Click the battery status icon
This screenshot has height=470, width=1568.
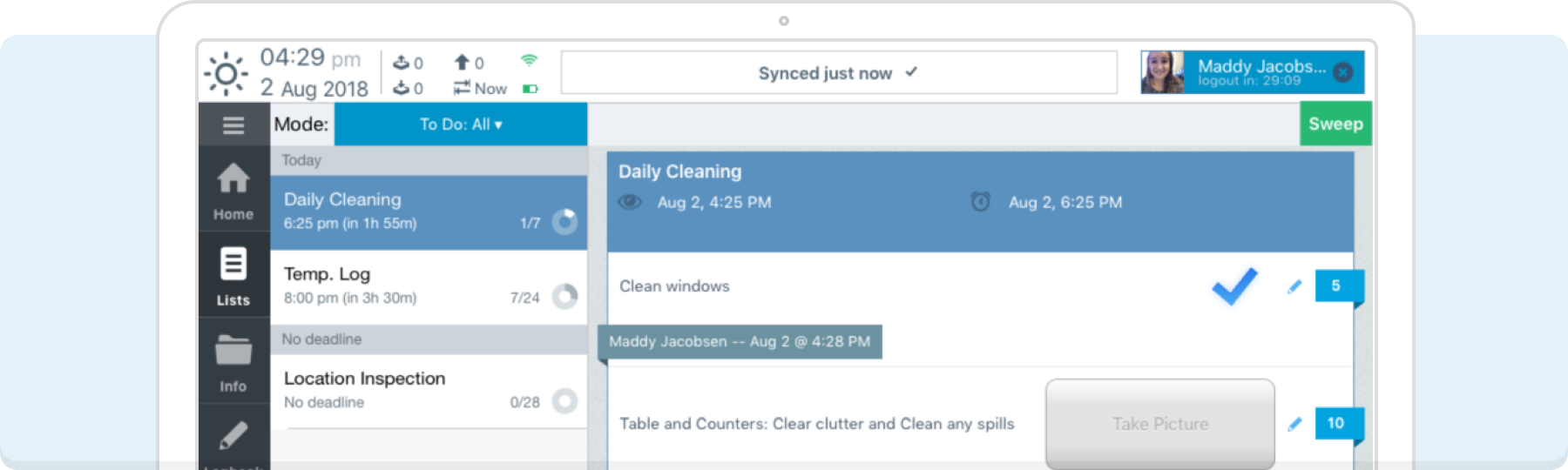(530, 89)
